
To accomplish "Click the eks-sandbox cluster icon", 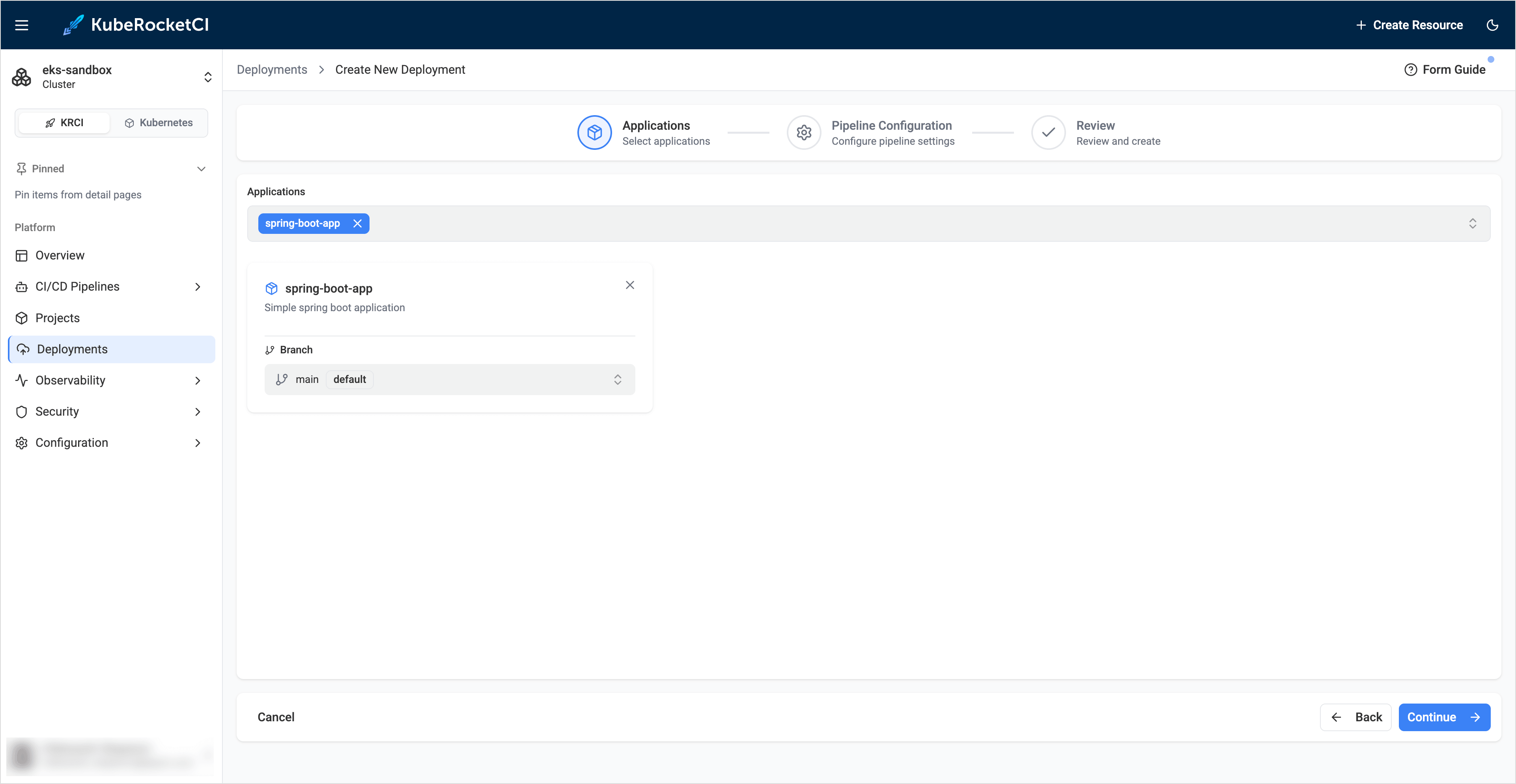I will tap(22, 77).
